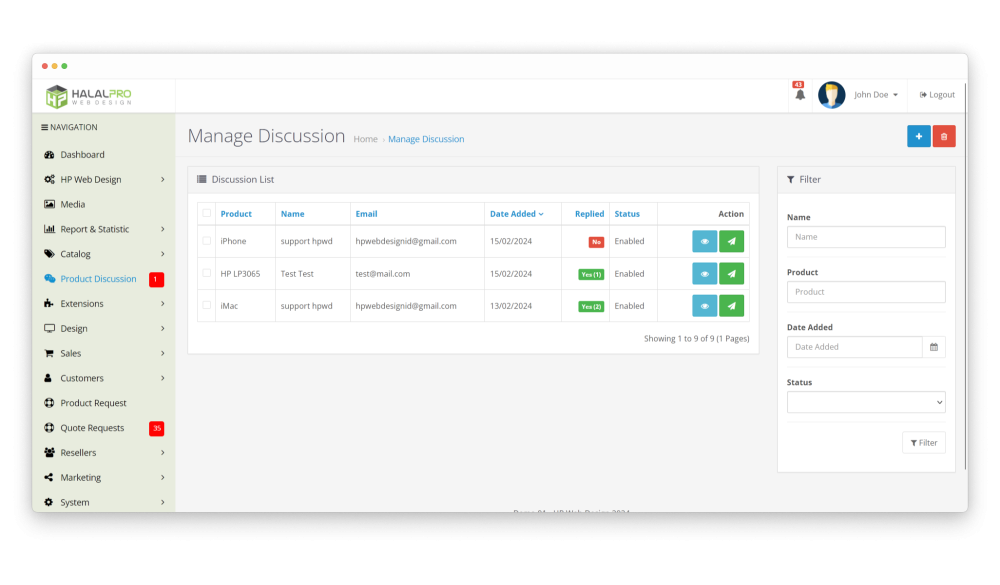The width and height of the screenshot is (1000, 585).
Task: Check the checkbox for iPhone discussion
Action: click(x=207, y=241)
